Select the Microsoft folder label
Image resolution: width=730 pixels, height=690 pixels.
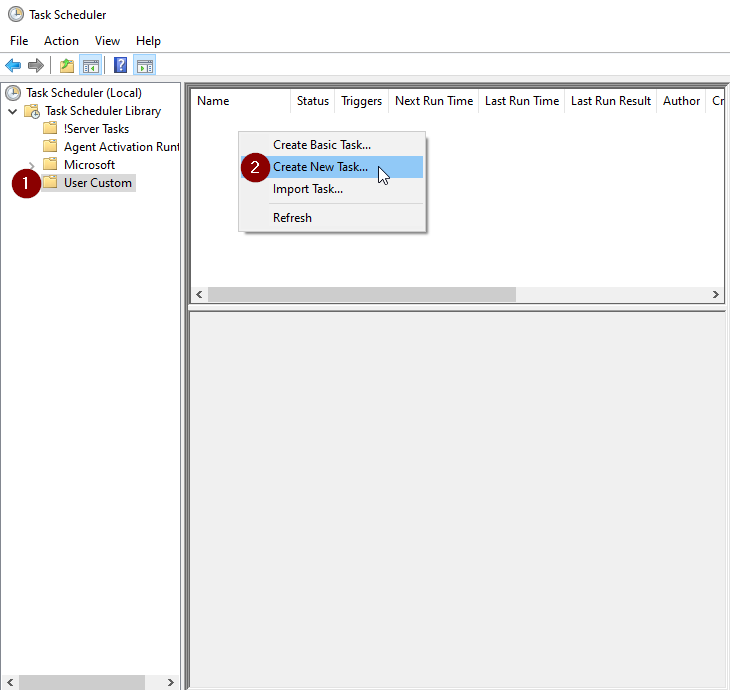tap(89, 165)
